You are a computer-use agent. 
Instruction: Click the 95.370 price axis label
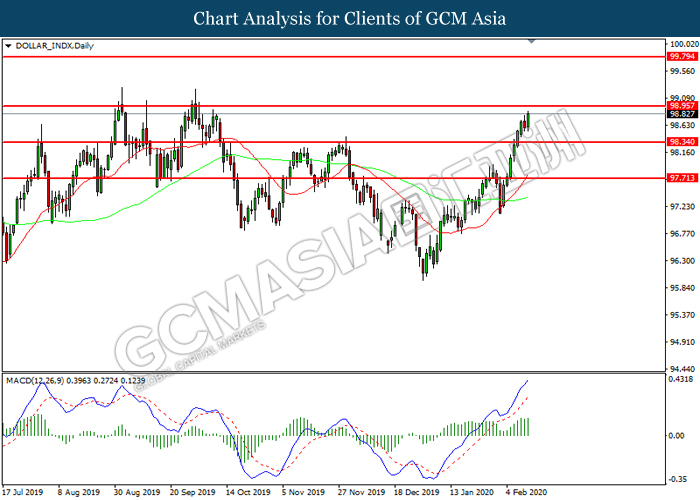tap(683, 316)
